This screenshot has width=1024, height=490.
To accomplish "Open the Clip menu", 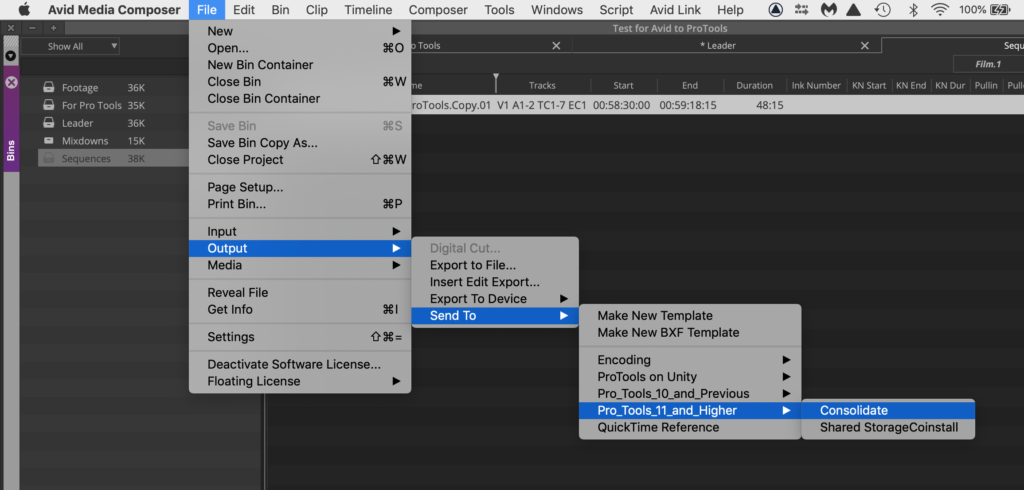I will (x=317, y=10).
